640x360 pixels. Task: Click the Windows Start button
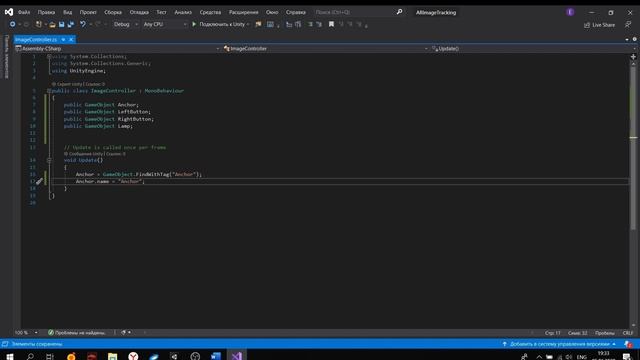[10, 356]
